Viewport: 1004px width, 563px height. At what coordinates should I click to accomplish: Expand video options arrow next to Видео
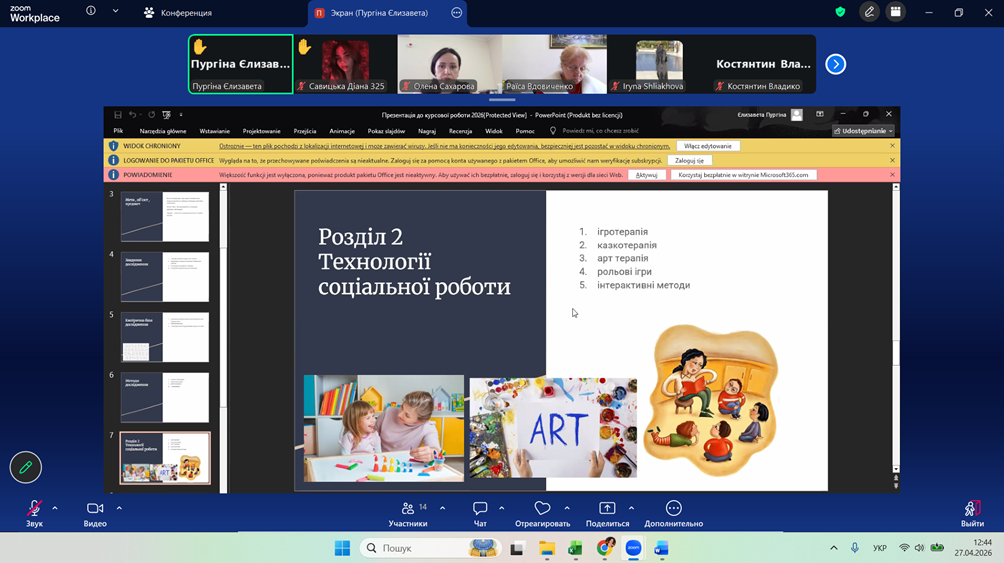119,508
